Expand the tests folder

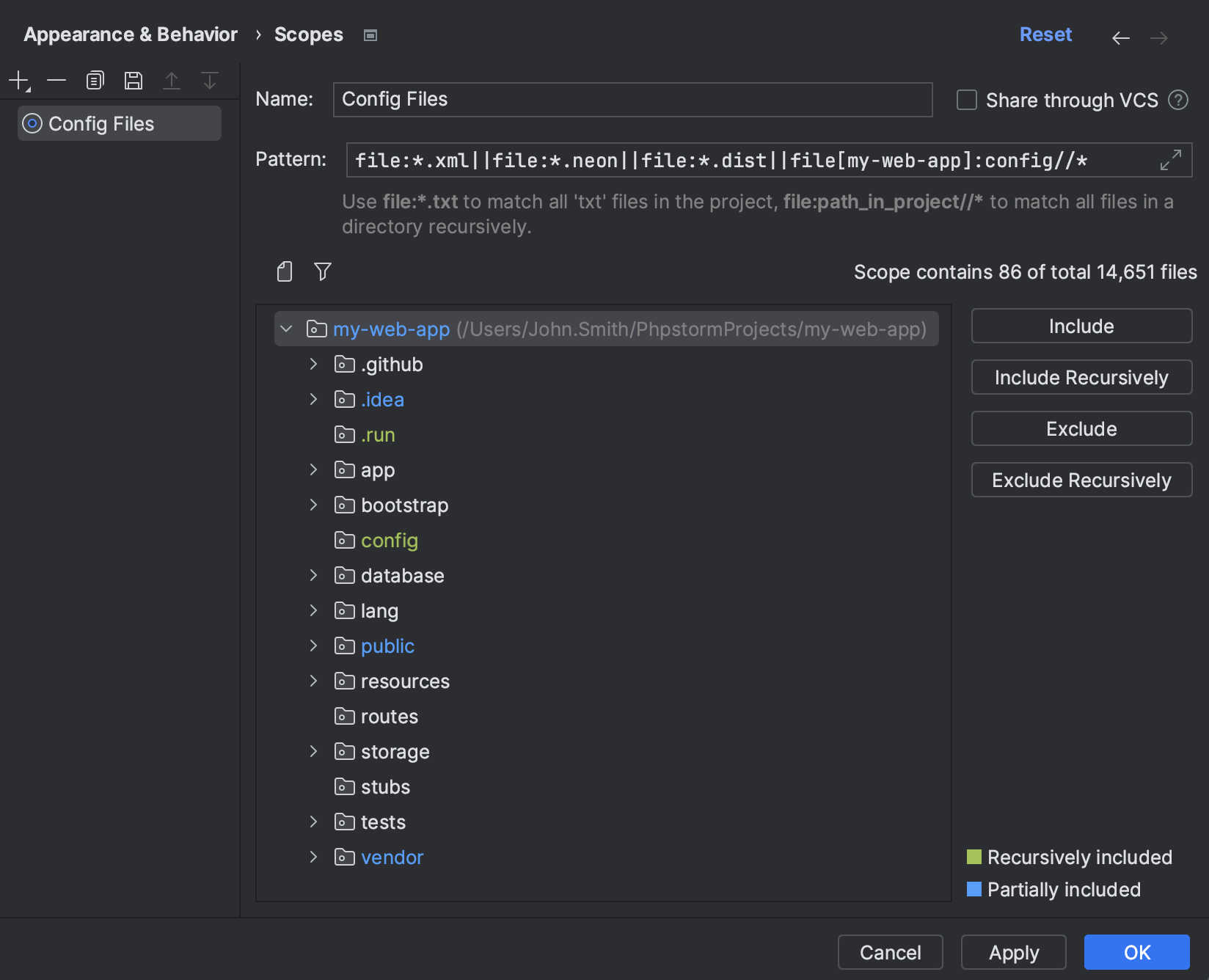click(314, 822)
